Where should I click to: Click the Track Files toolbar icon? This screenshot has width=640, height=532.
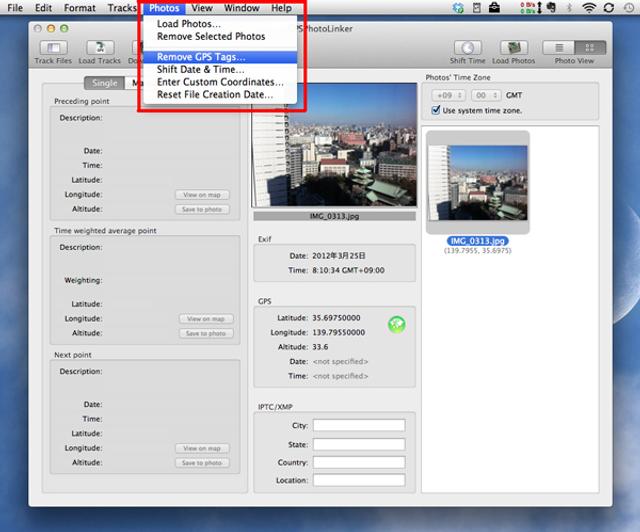[x=53, y=48]
